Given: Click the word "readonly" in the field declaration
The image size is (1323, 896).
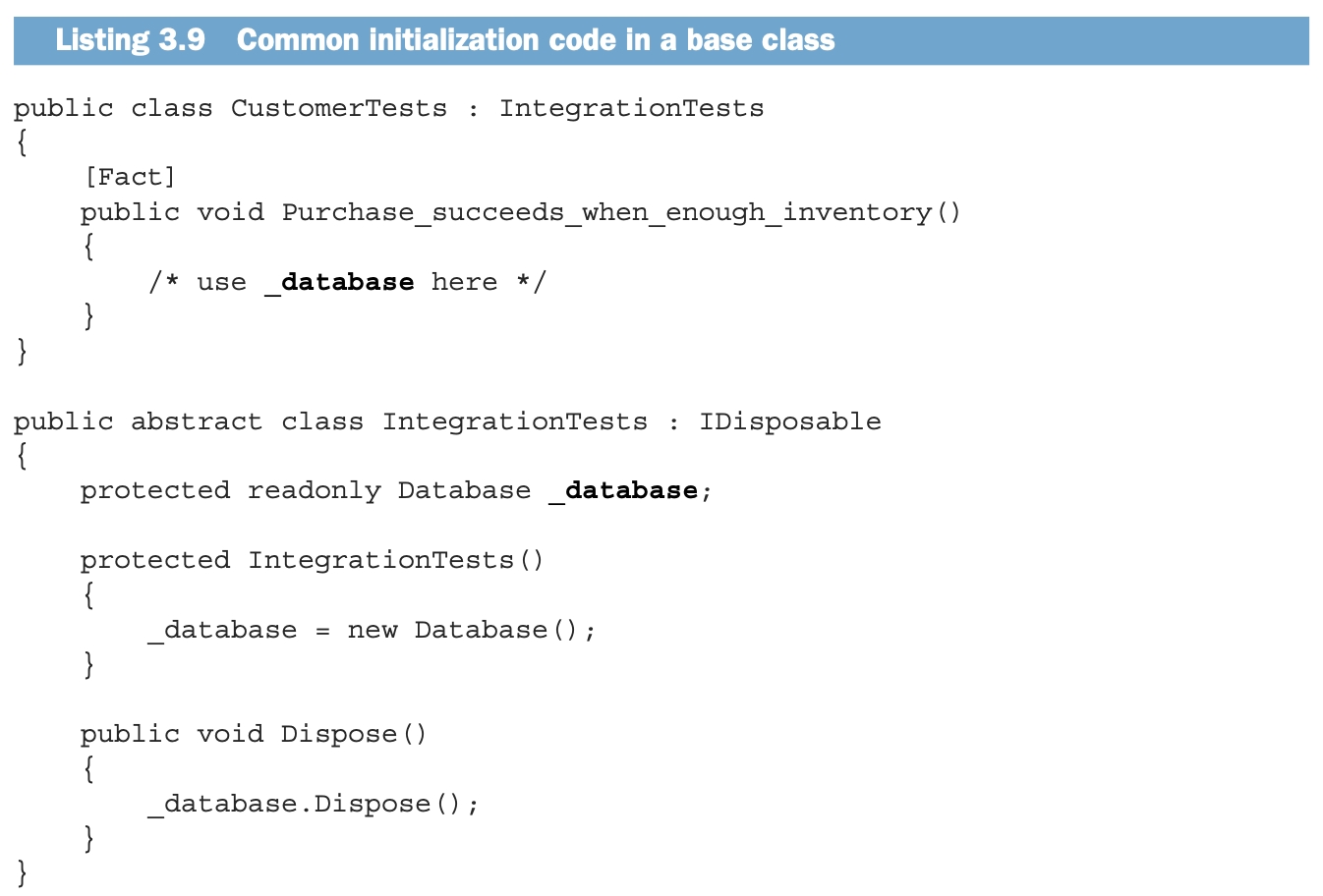Looking at the screenshot, I should tap(314, 490).
